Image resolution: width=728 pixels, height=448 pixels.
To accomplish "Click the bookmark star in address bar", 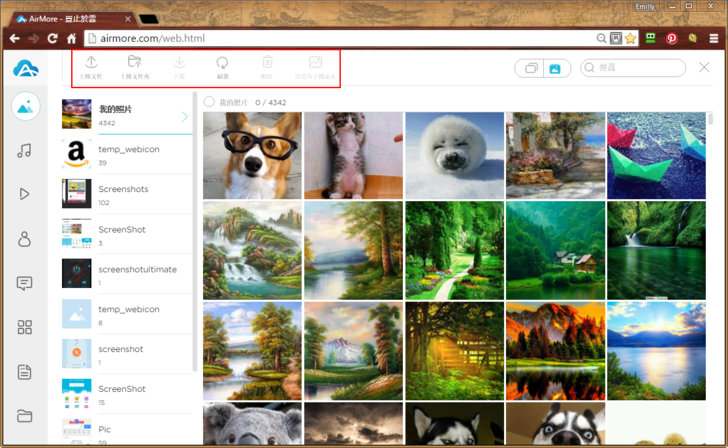I will [630, 39].
